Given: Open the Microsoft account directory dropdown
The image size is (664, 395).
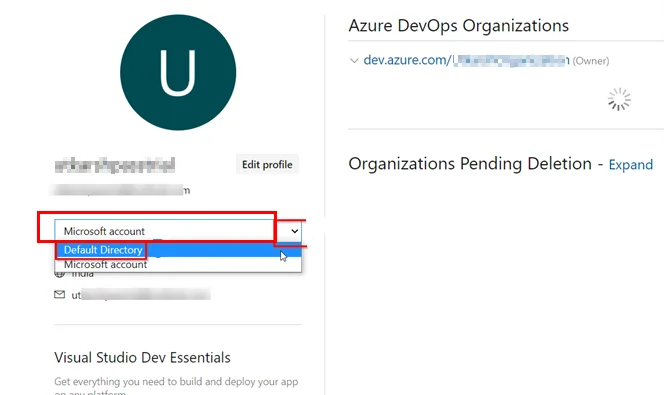Looking at the screenshot, I should (178, 231).
